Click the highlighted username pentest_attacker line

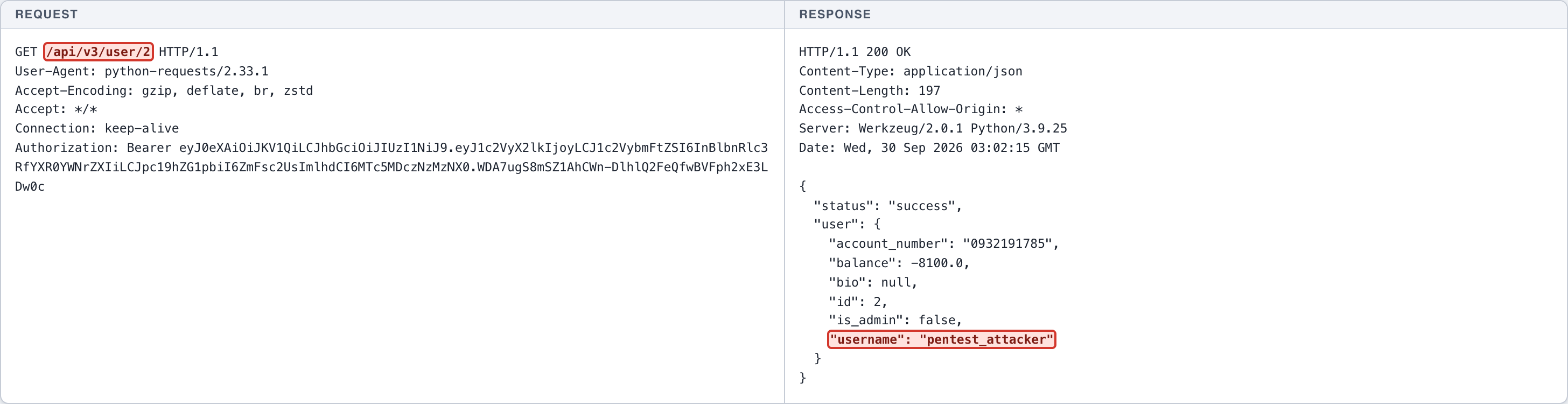tap(941, 339)
